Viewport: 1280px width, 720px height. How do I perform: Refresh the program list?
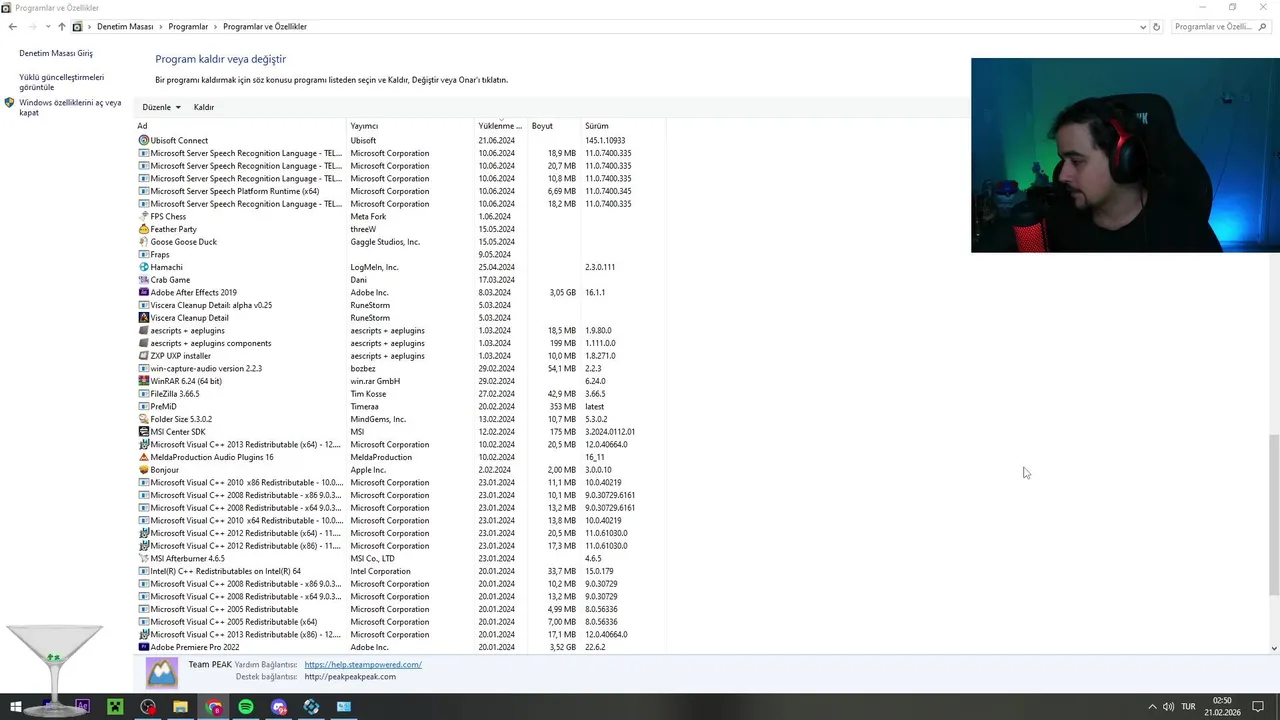pos(1157,27)
